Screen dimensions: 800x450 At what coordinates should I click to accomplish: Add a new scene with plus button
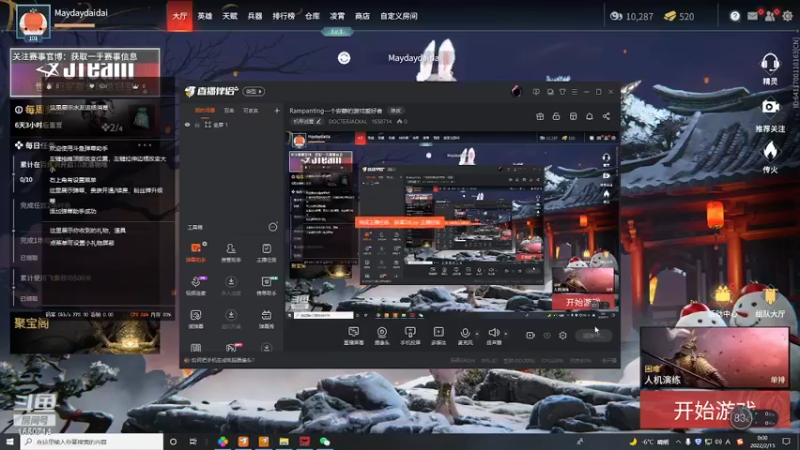pyautogui.click(x=277, y=110)
